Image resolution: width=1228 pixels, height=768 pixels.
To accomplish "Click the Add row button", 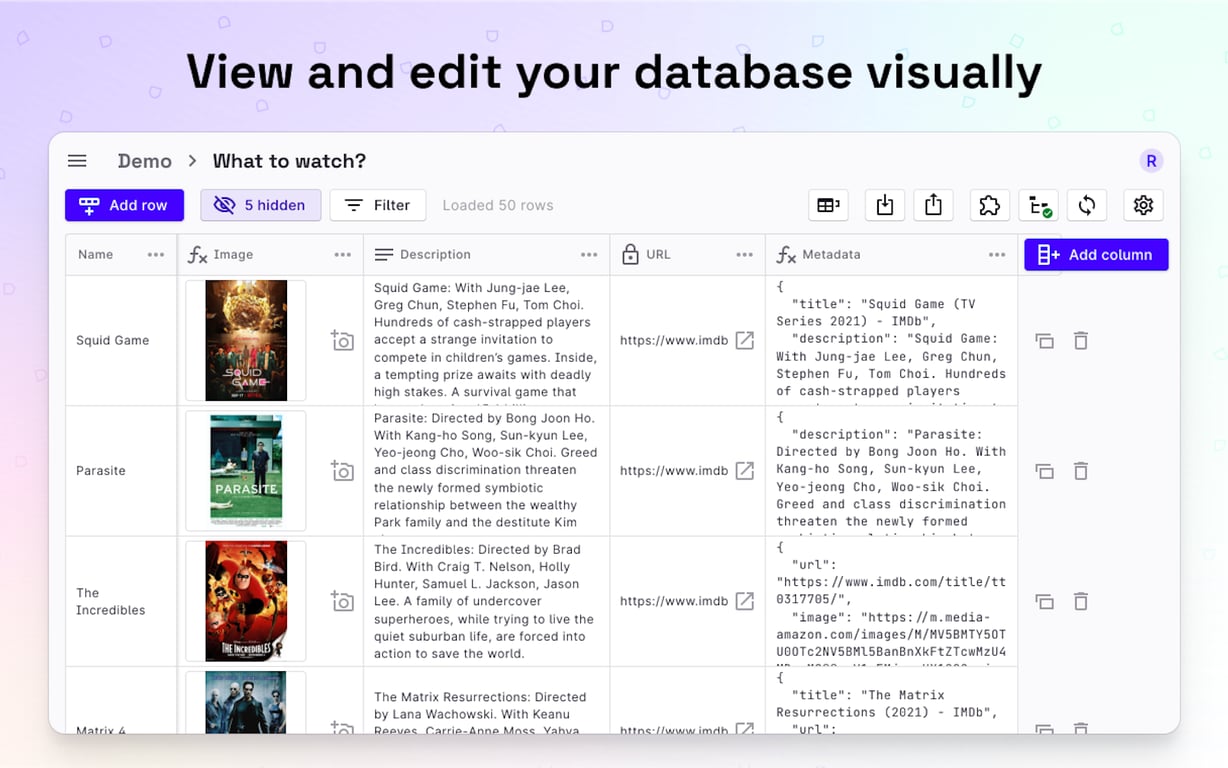I will [x=125, y=205].
